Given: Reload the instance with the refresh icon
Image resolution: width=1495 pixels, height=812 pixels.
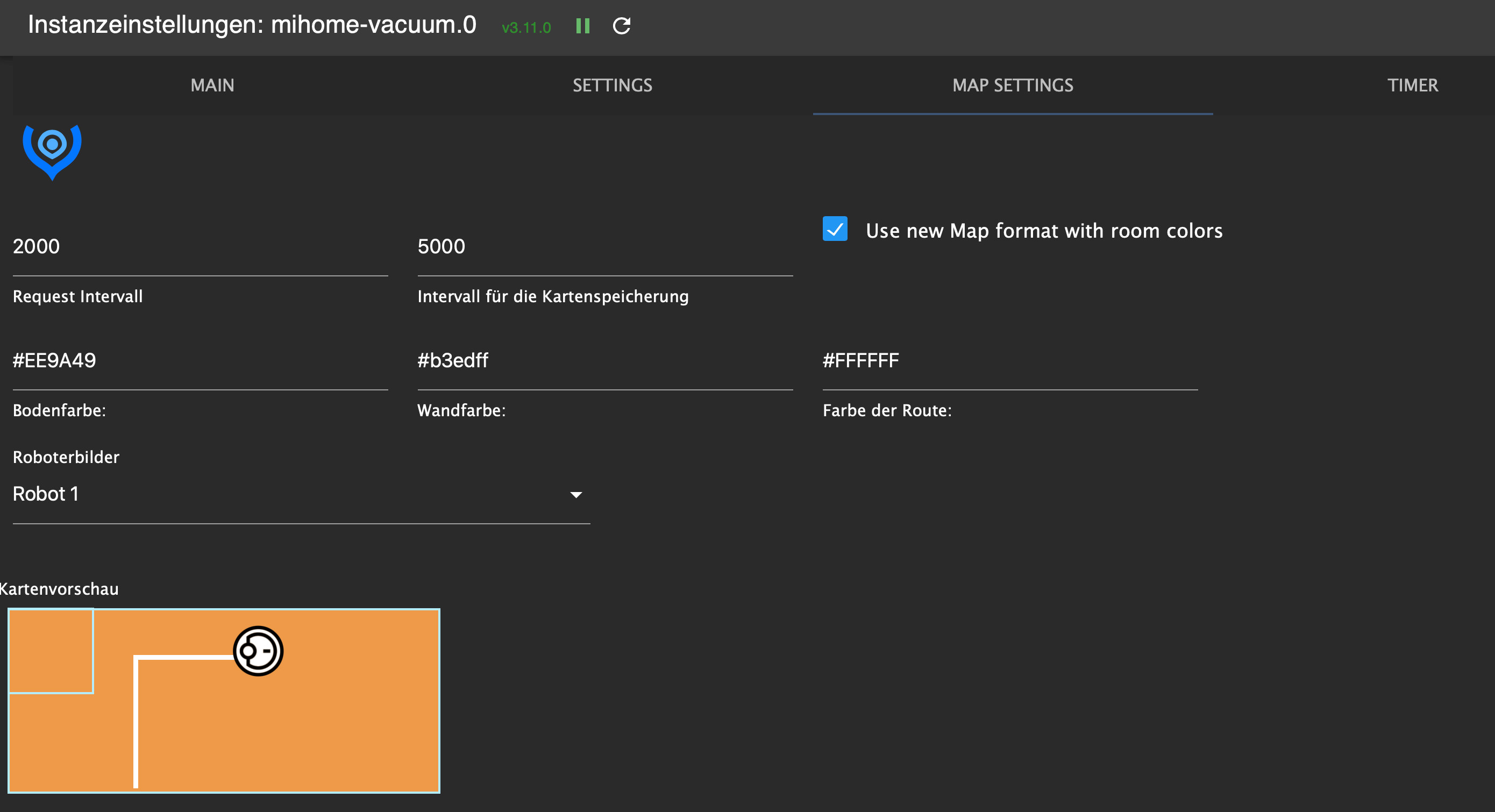Looking at the screenshot, I should [622, 26].
